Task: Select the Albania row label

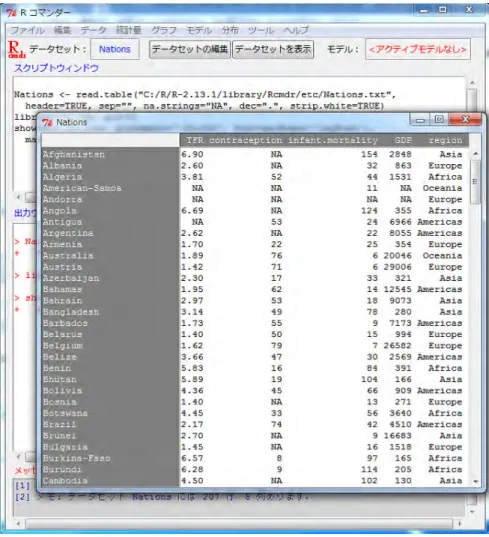Action: (x=62, y=166)
